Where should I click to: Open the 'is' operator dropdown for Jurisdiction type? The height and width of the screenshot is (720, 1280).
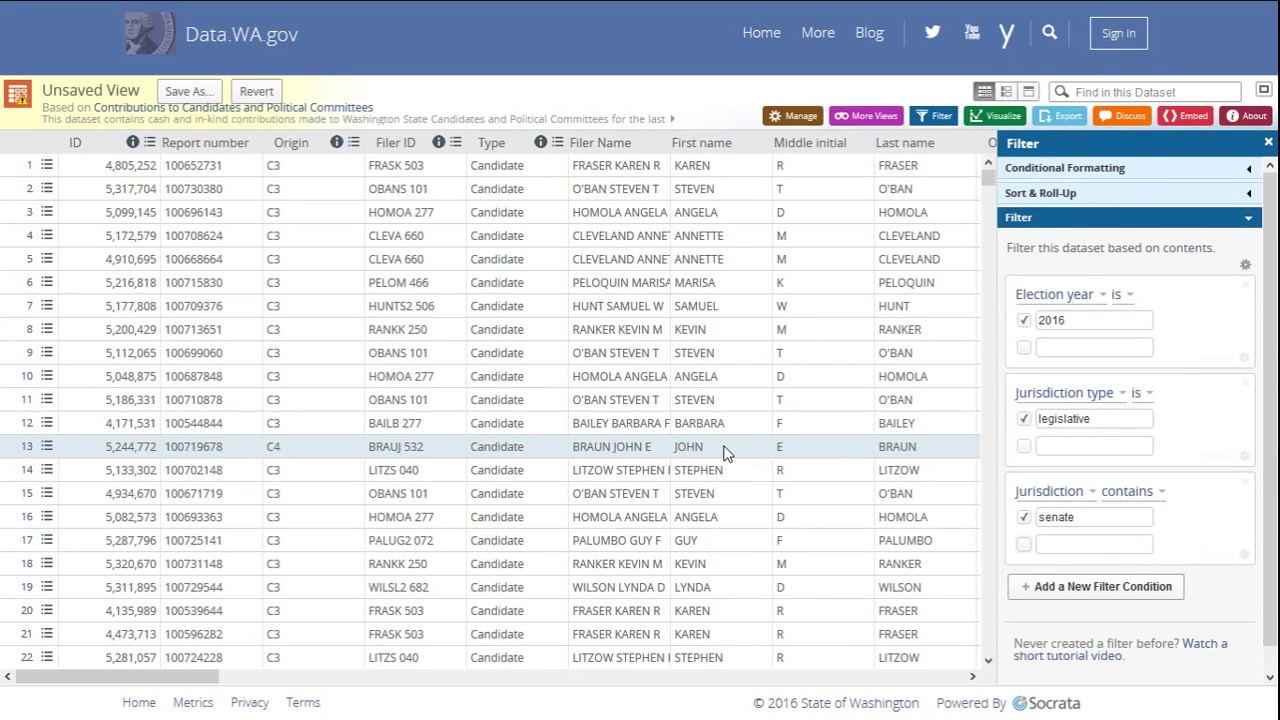1142,393
